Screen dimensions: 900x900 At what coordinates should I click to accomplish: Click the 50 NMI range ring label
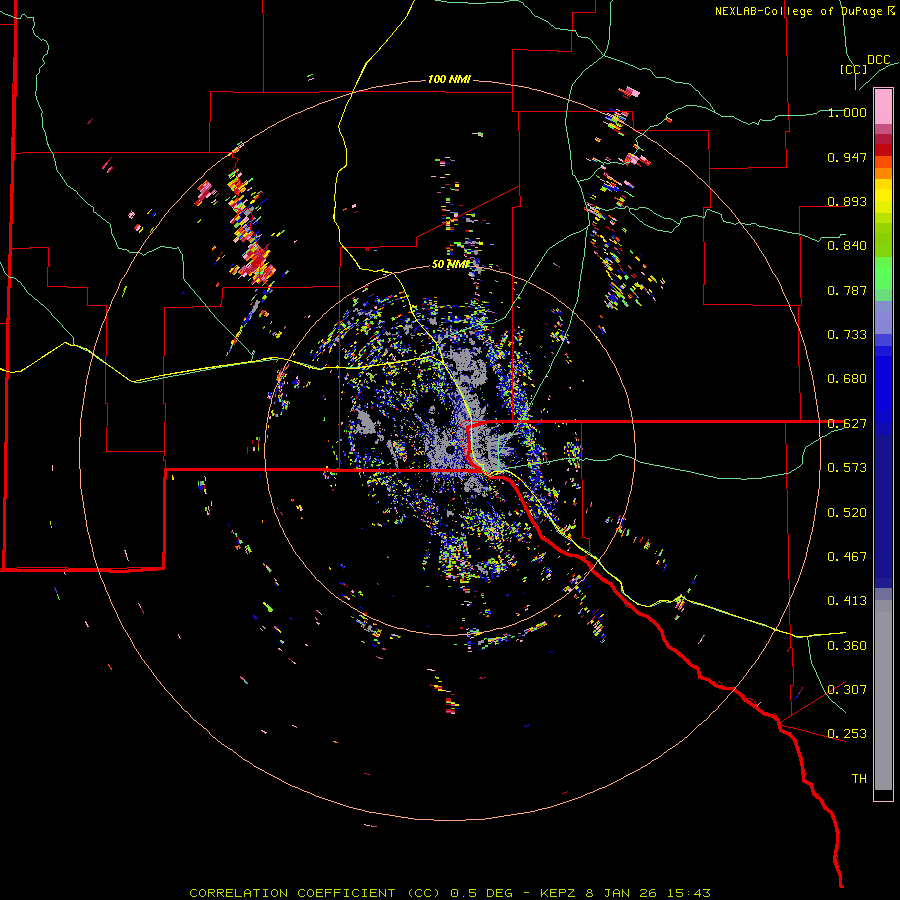click(x=451, y=264)
